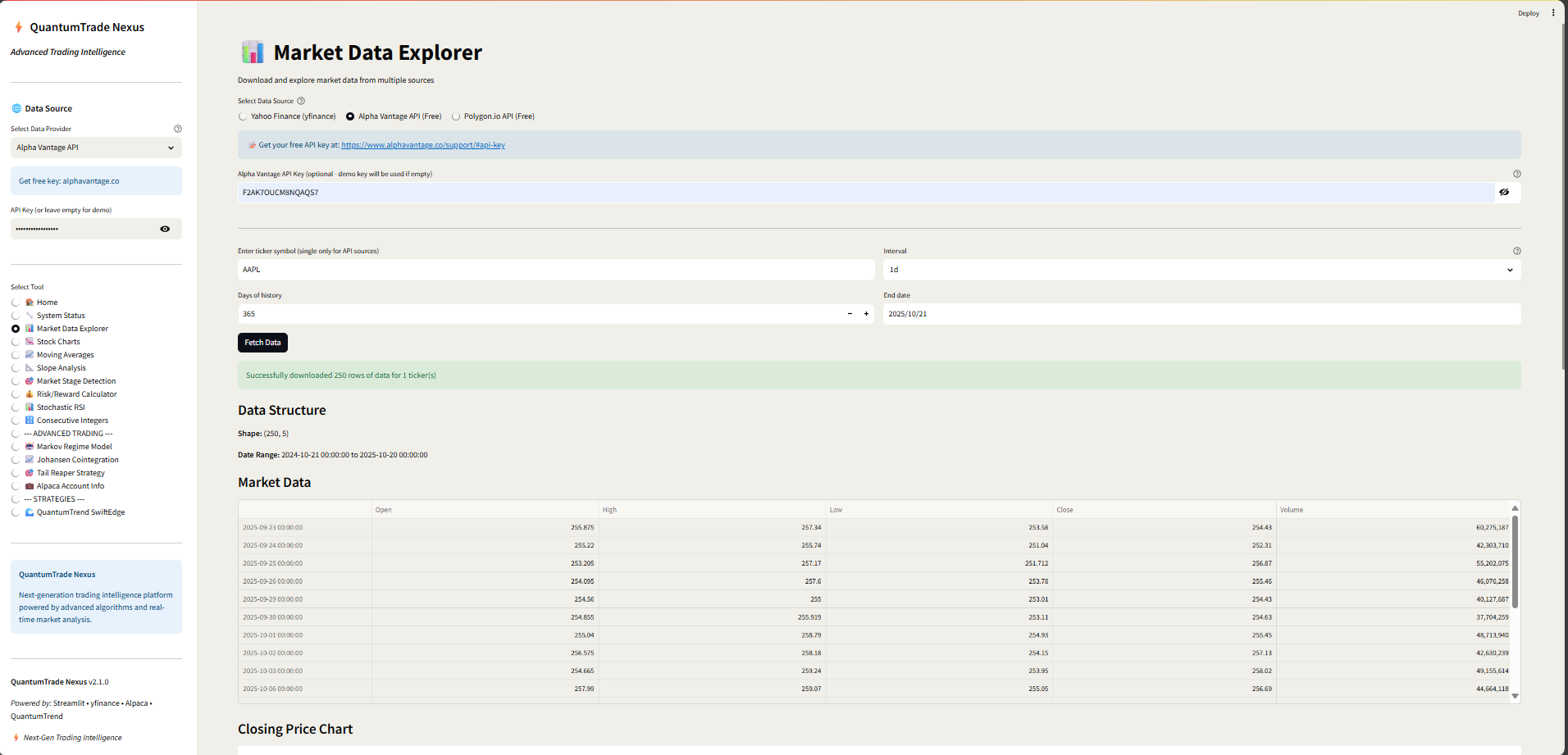Open the Interval dropdown
The height and width of the screenshot is (755, 1568).
point(1201,270)
